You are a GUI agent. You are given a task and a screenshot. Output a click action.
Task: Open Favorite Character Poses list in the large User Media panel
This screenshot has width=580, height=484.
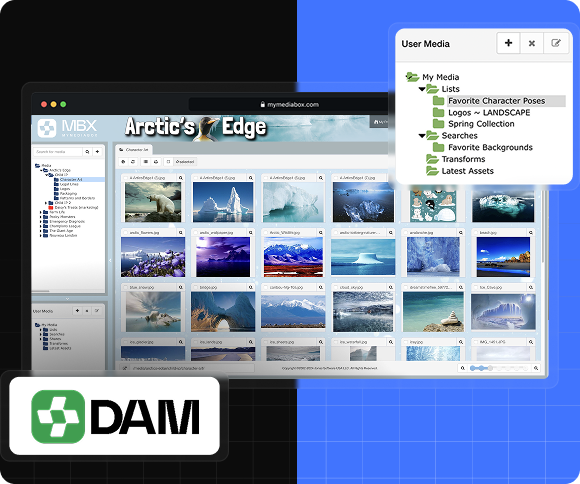(496, 101)
